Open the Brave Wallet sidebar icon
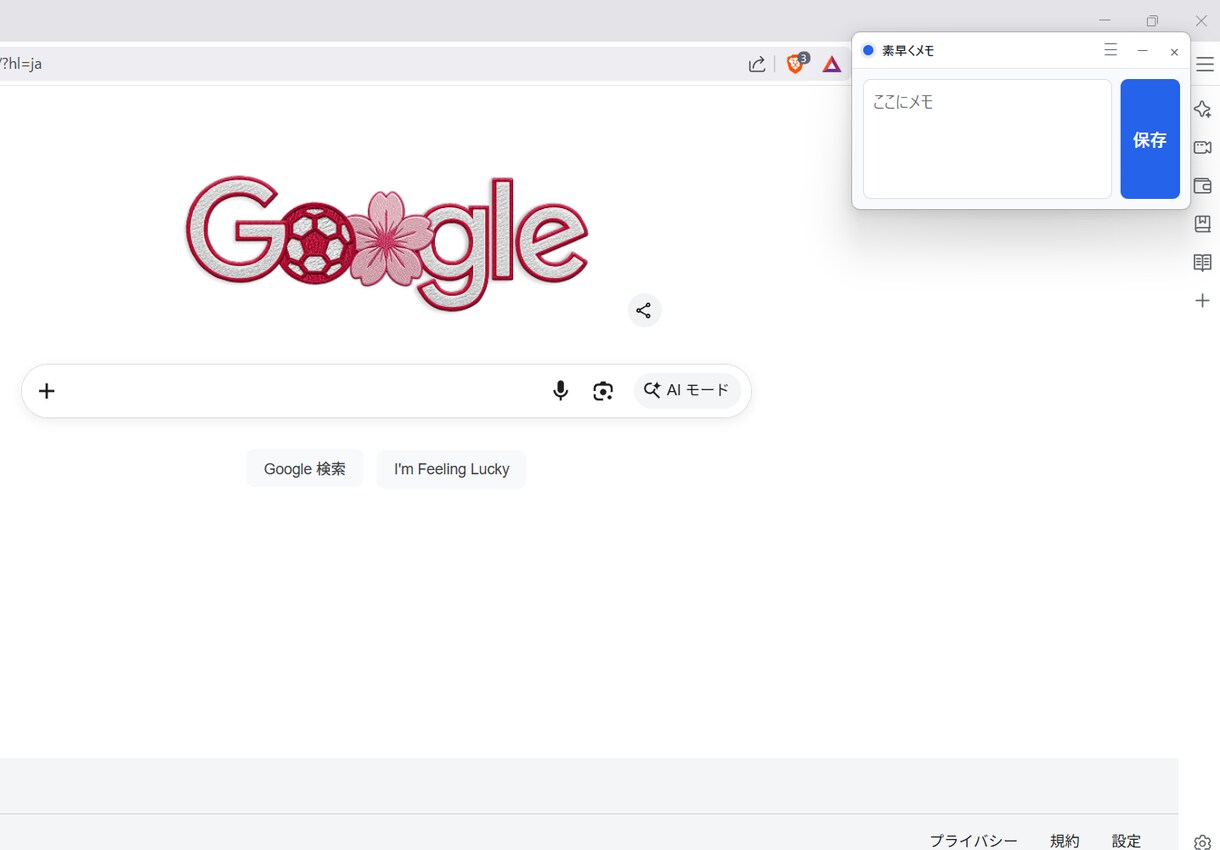This screenshot has height=850, width=1220. point(1203,186)
